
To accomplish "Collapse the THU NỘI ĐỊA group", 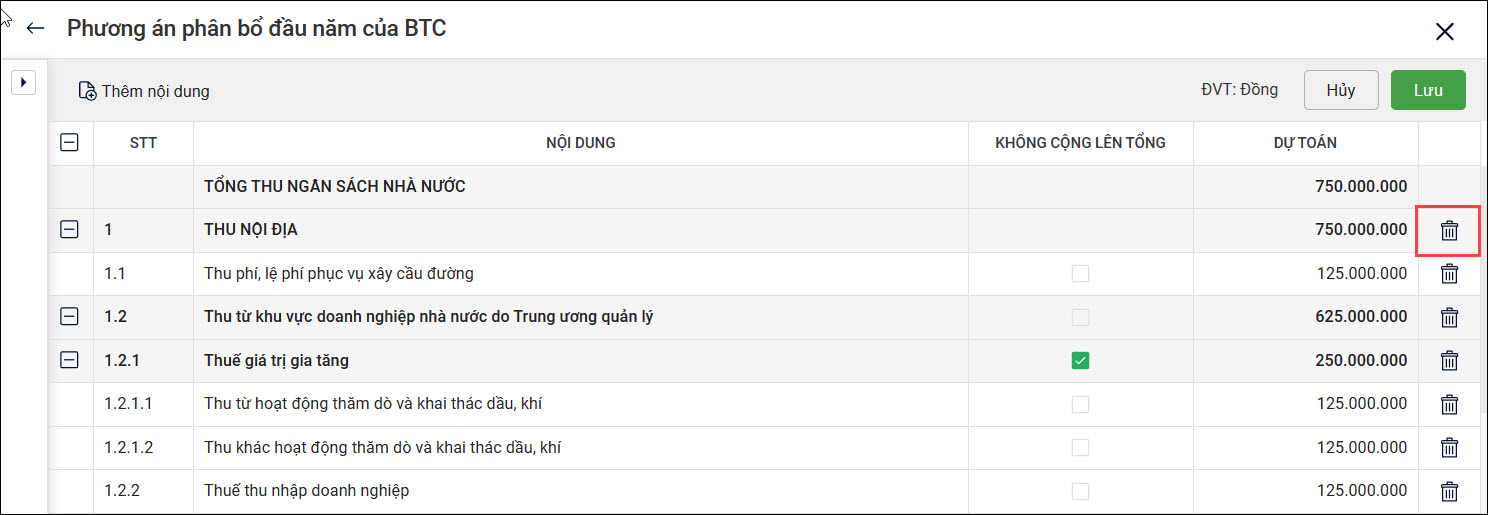I will click(69, 230).
